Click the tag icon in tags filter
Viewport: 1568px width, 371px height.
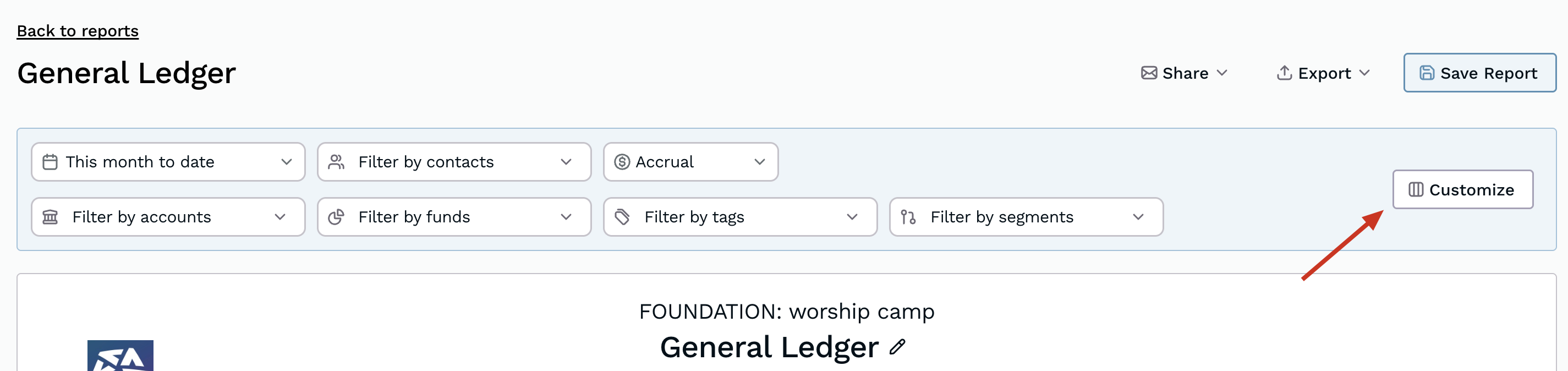coord(622,217)
